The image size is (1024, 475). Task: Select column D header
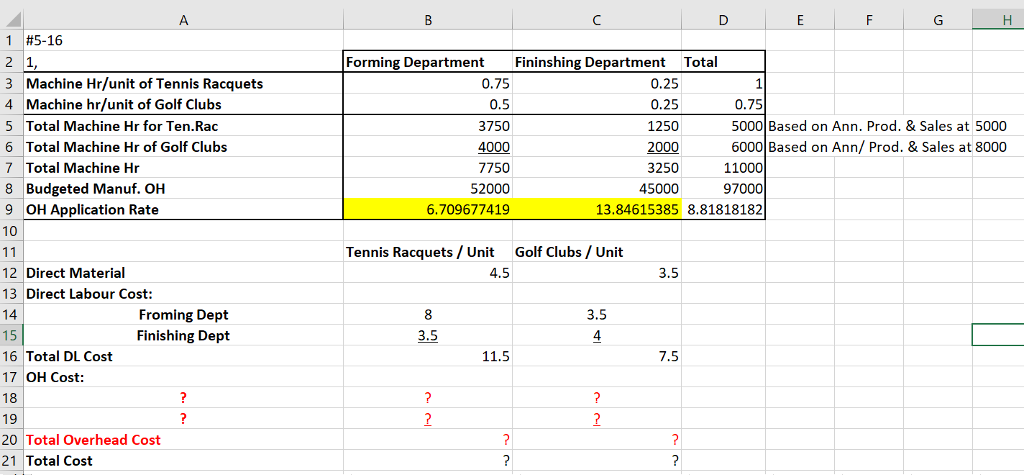pyautogui.click(x=723, y=20)
